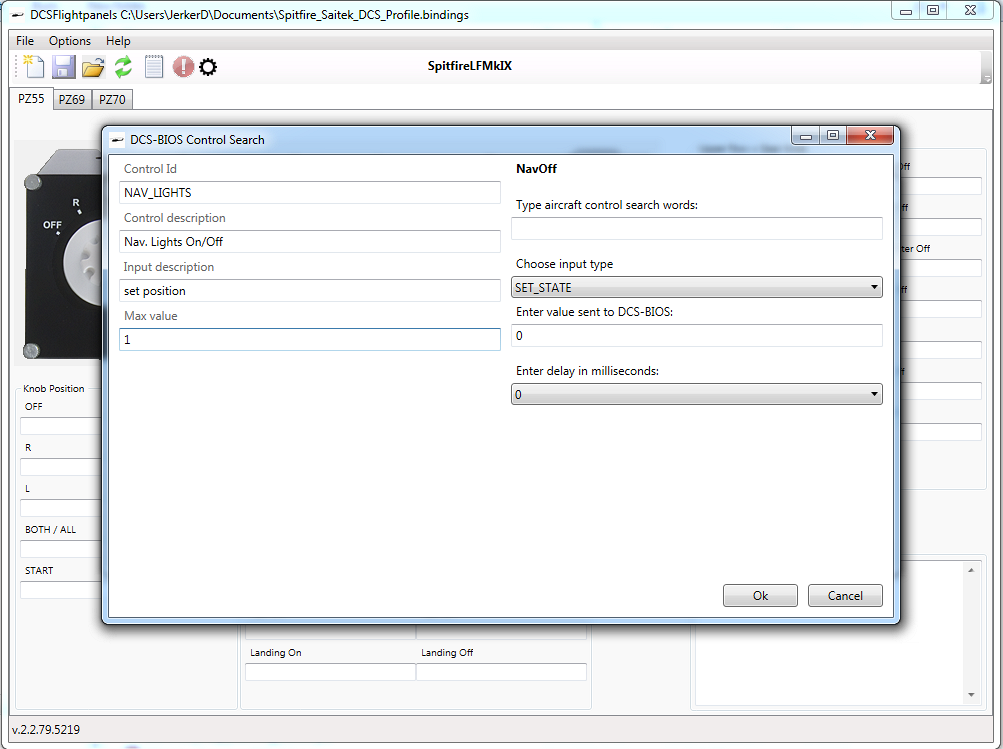The width and height of the screenshot is (1003, 749).
Task: Click the Landing On field in main window
Action: [x=331, y=672]
